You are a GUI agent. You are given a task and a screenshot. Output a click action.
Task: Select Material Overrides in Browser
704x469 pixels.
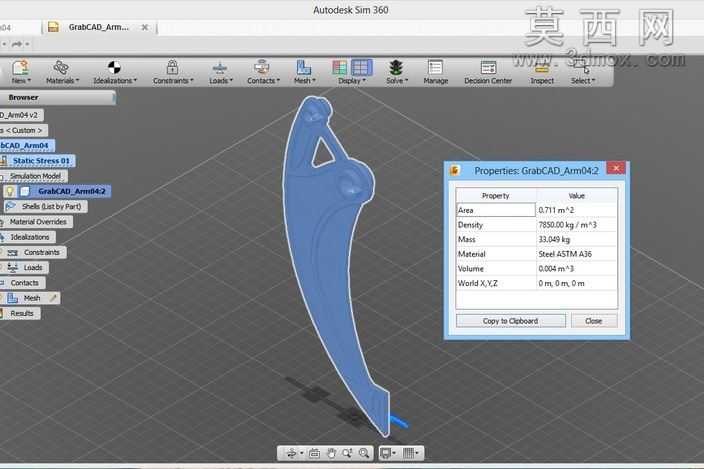point(38,222)
